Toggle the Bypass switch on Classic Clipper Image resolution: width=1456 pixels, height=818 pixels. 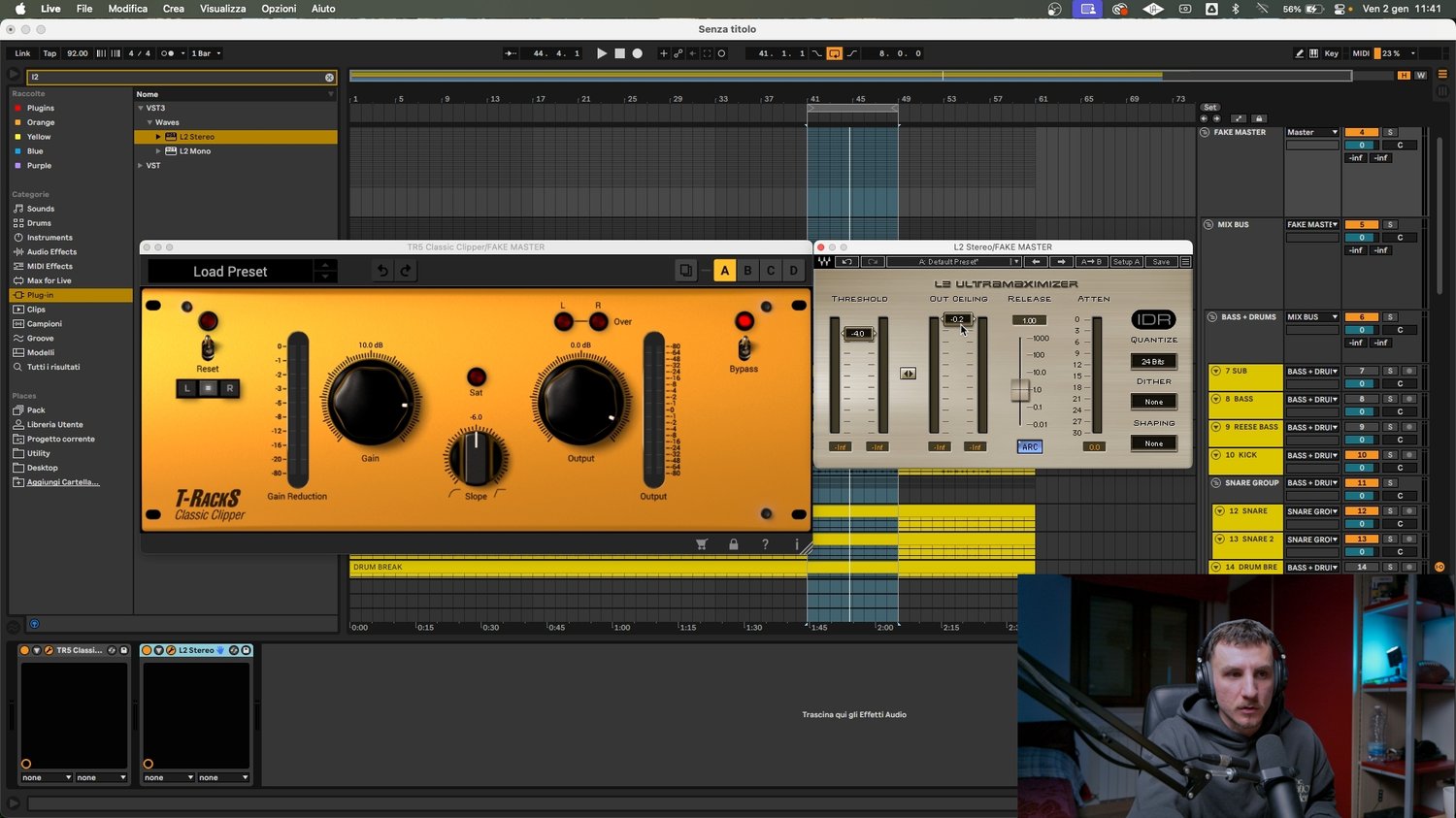click(x=745, y=346)
